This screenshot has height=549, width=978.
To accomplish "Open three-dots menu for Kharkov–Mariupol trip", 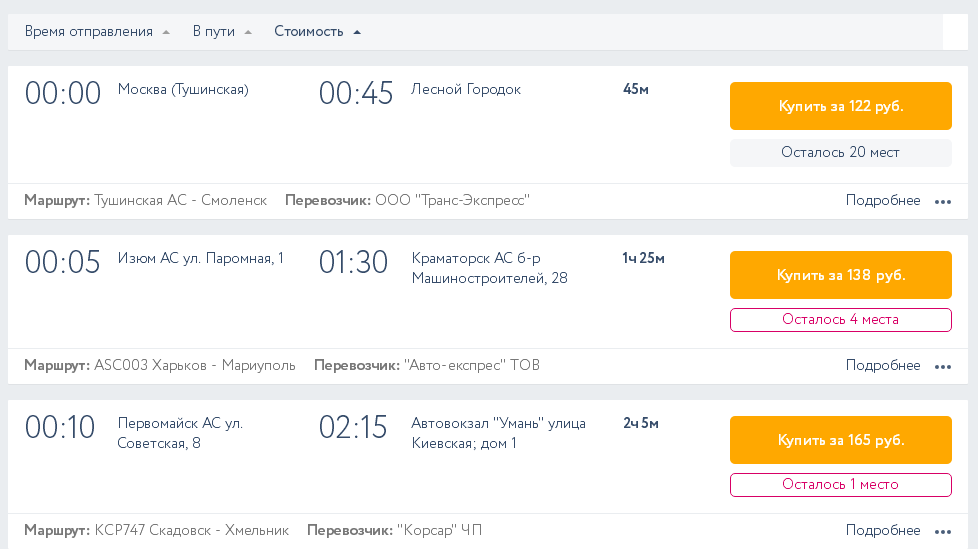I will [942, 366].
